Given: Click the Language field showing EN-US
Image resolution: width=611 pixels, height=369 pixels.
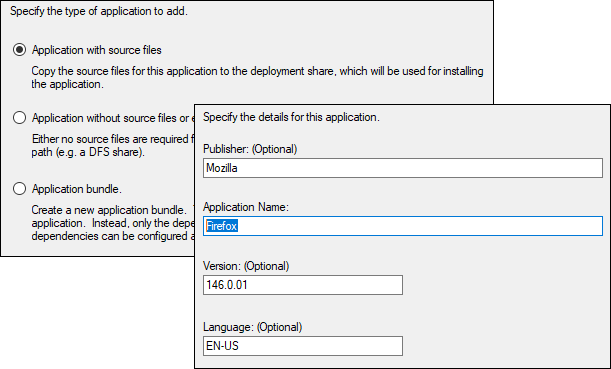Looking at the screenshot, I should point(303,346).
